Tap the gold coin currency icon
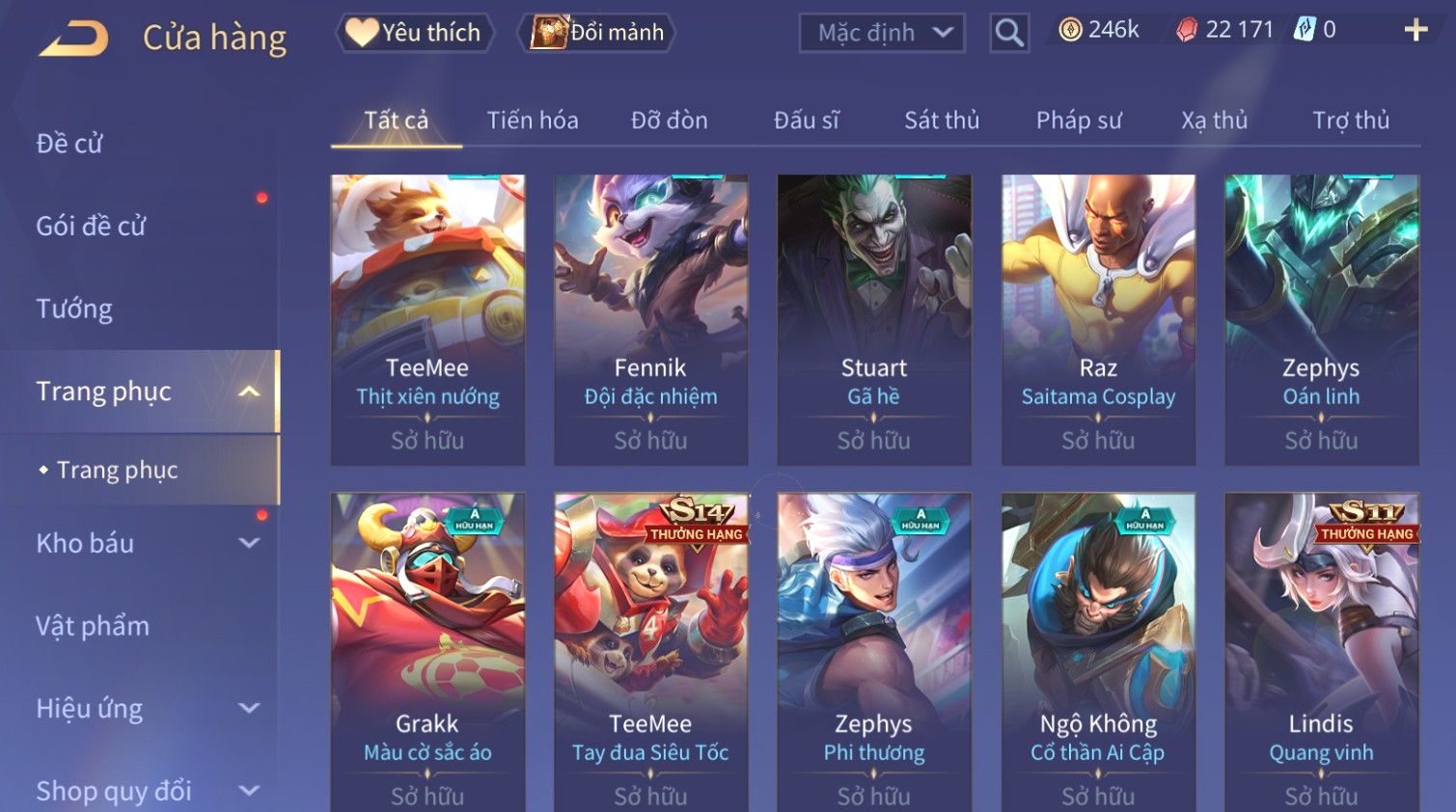This screenshot has height=812, width=1456. pyautogui.click(x=1070, y=30)
